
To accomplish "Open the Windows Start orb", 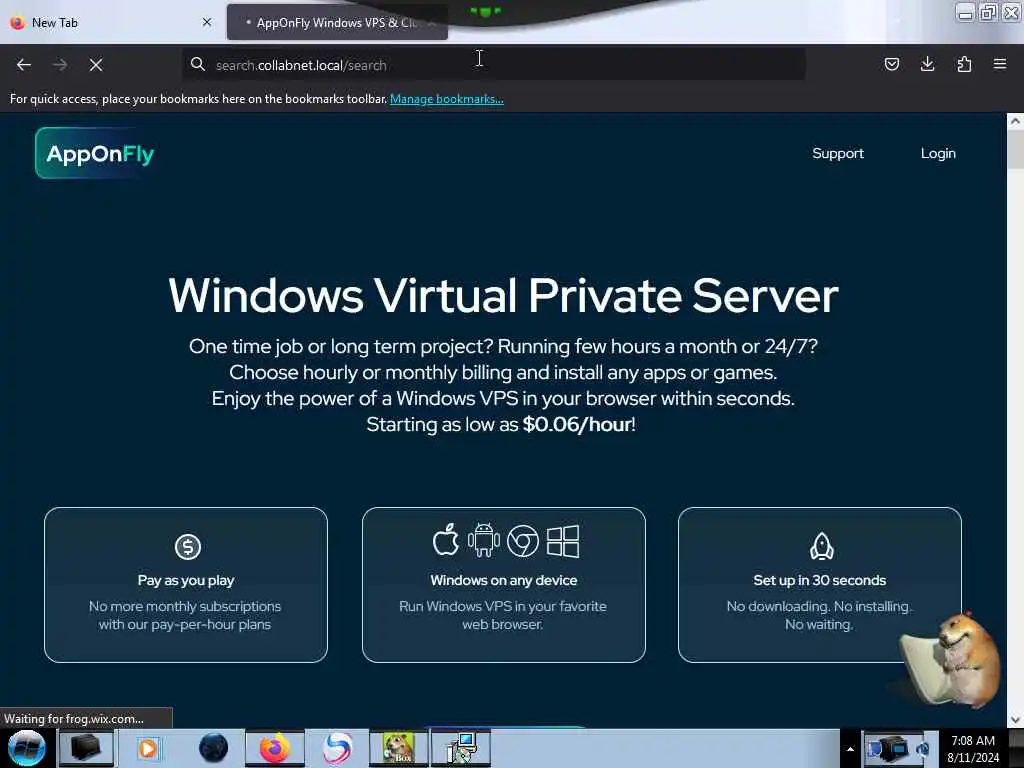I will (26, 748).
